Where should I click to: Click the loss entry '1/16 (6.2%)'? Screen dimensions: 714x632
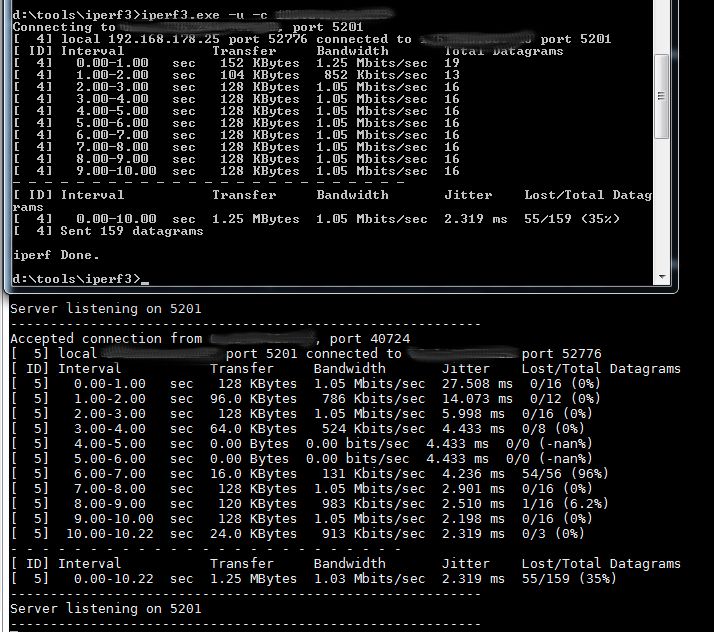point(565,504)
